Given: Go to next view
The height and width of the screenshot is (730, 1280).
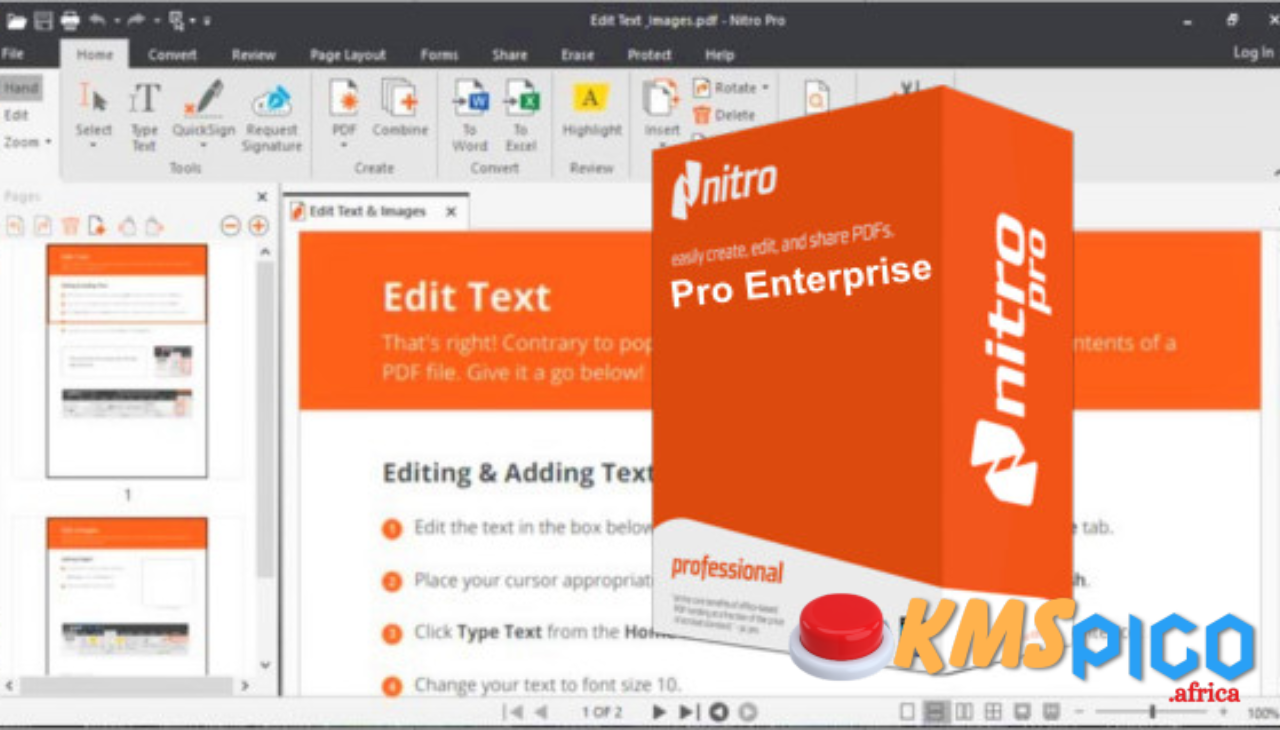Looking at the screenshot, I should coord(747,712).
